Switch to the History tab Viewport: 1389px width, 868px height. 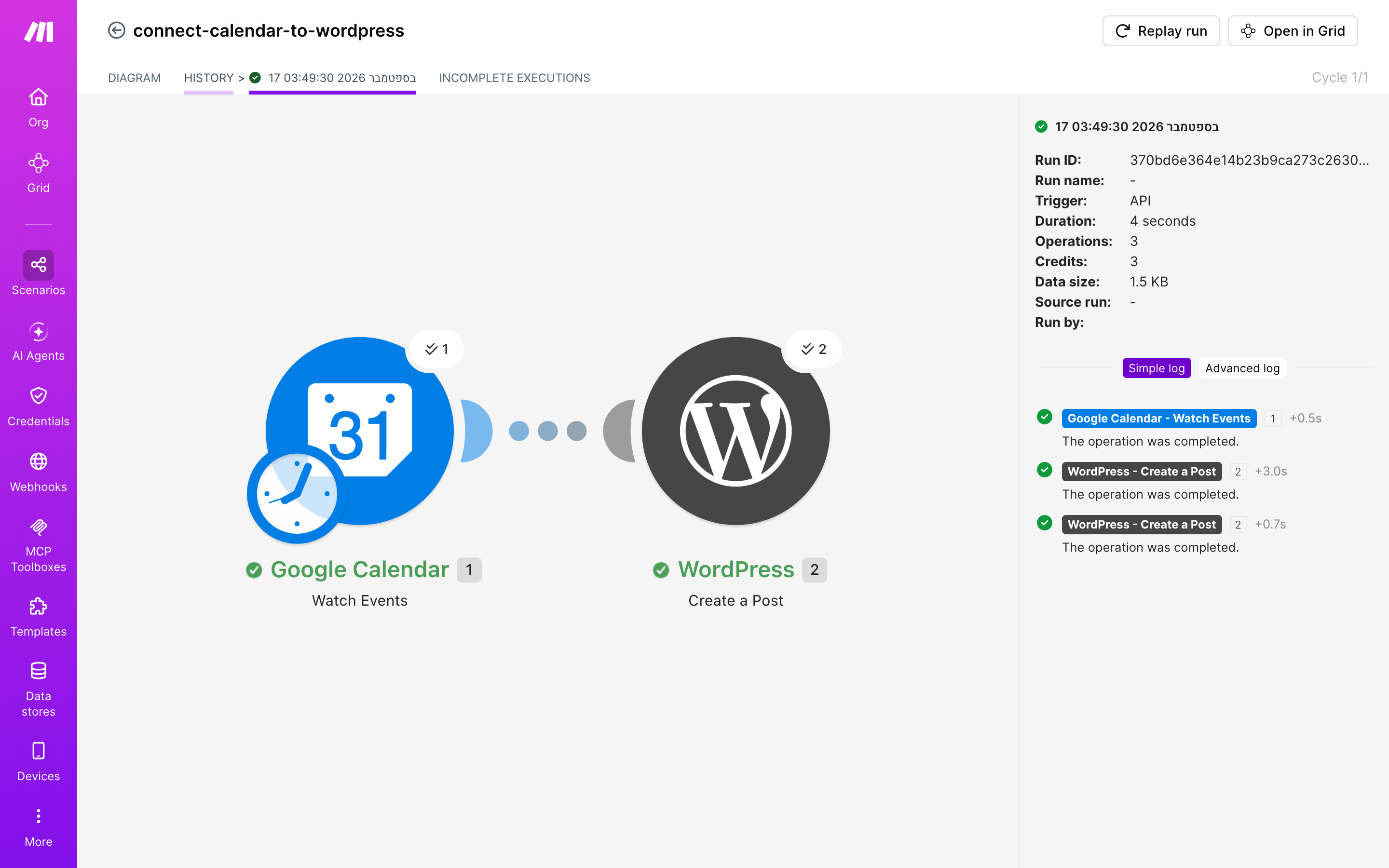point(208,78)
